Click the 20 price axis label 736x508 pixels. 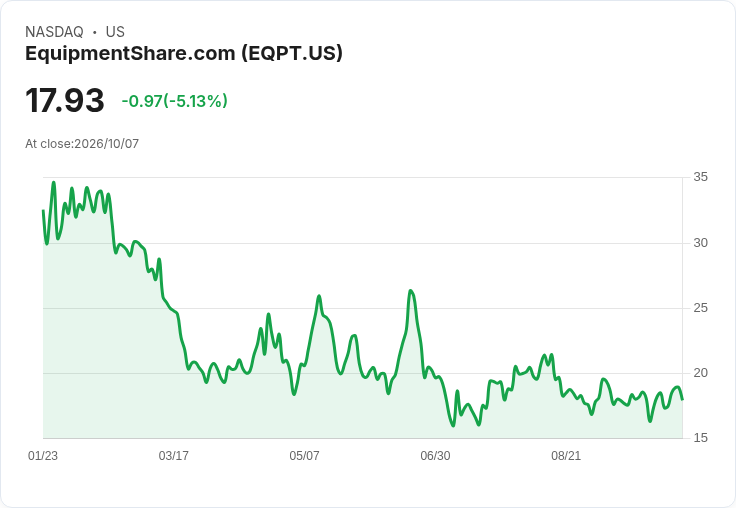(x=700, y=373)
